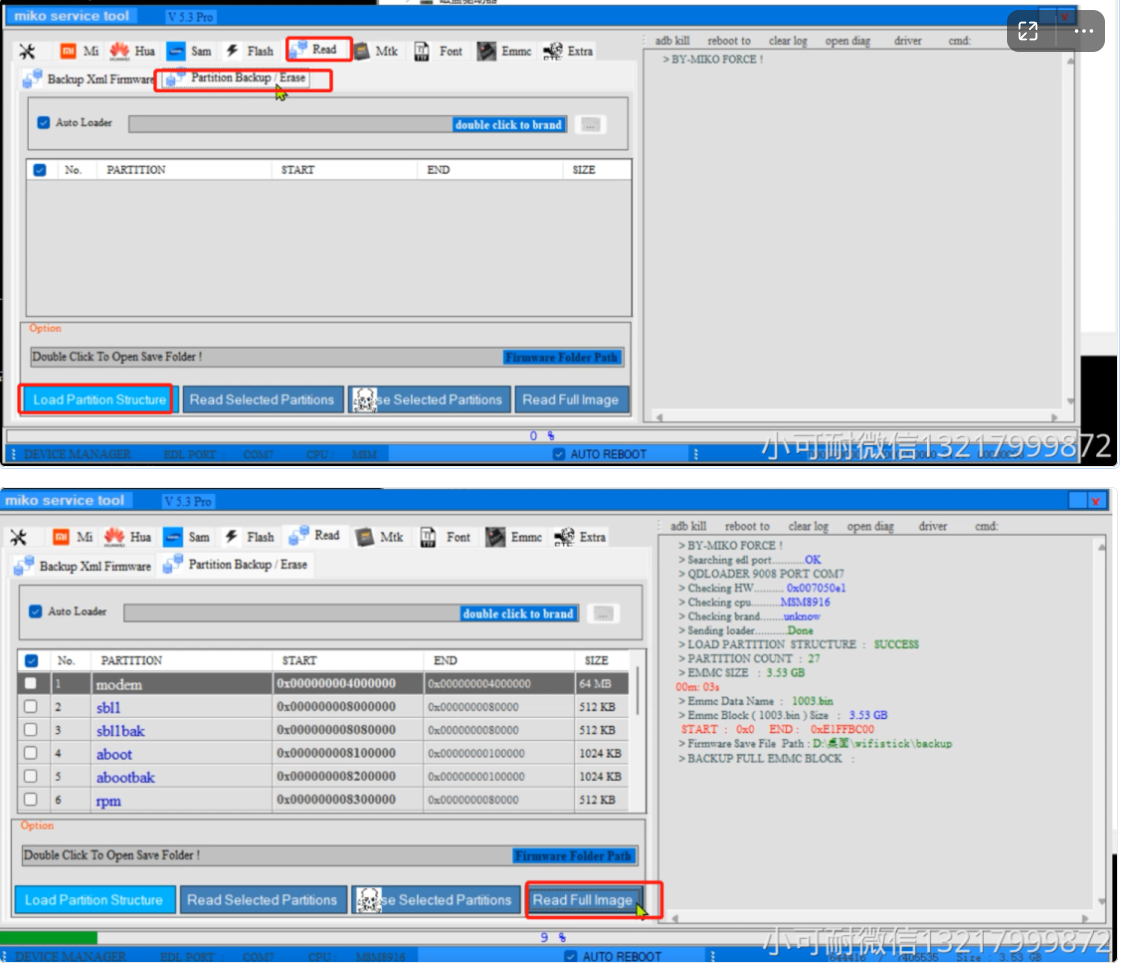Tick the aboot partition checkbox
Viewport: 1124px width, 966px height.
(x=31, y=753)
